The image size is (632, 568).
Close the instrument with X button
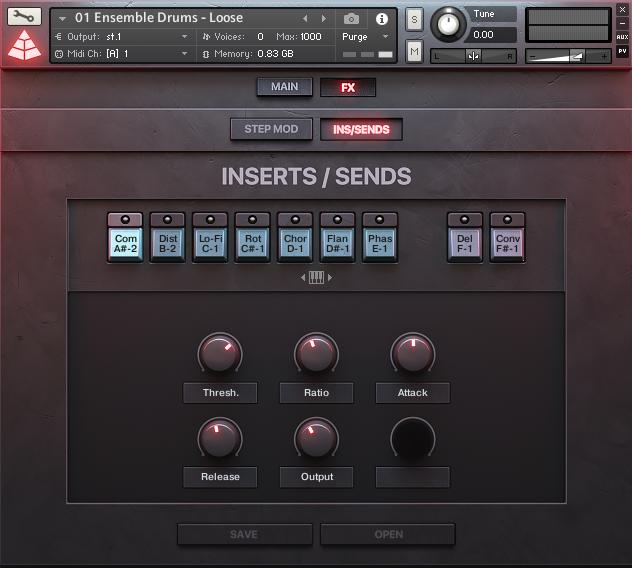(622, 10)
